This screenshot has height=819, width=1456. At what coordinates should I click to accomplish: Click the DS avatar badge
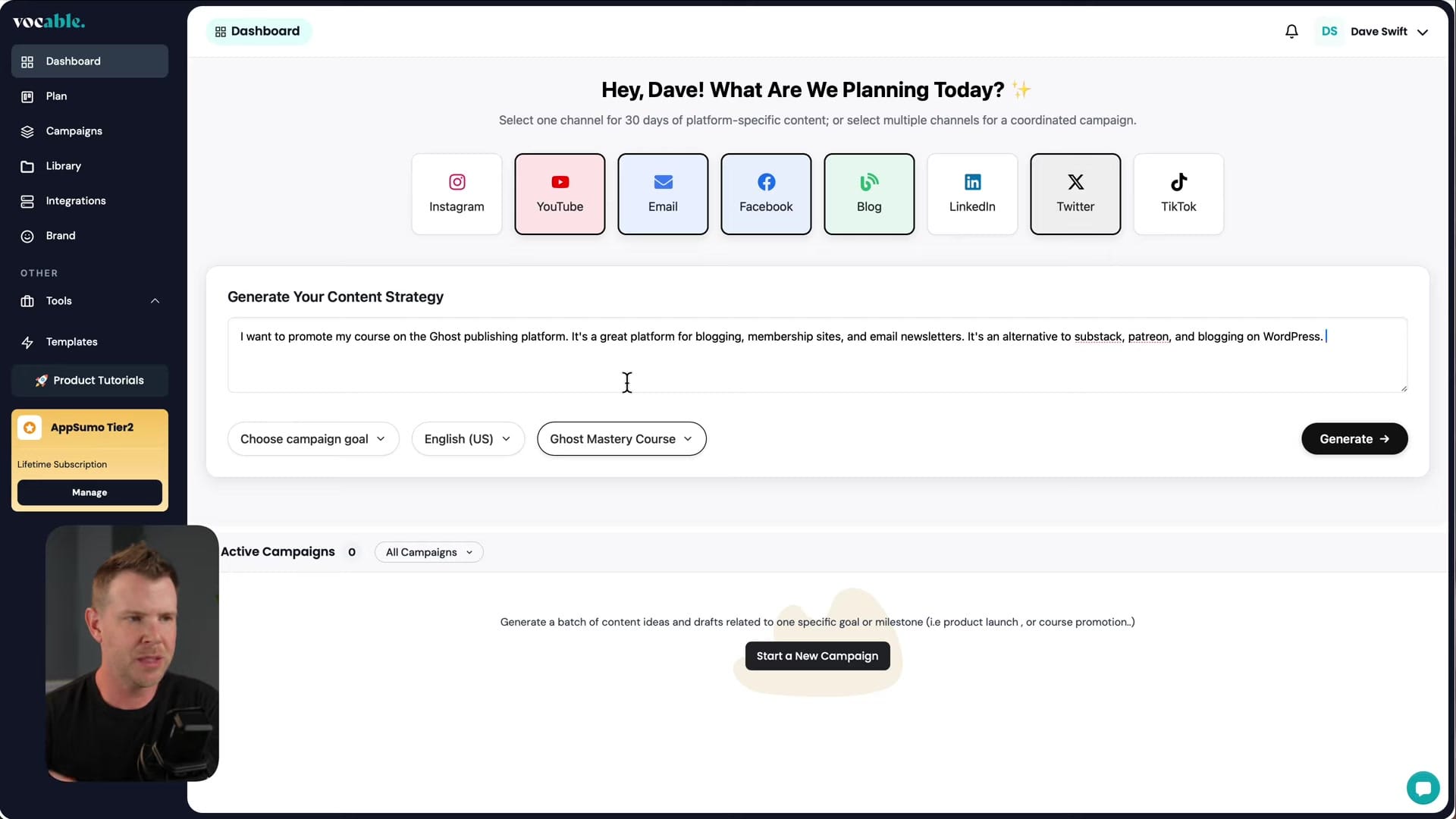coord(1329,31)
